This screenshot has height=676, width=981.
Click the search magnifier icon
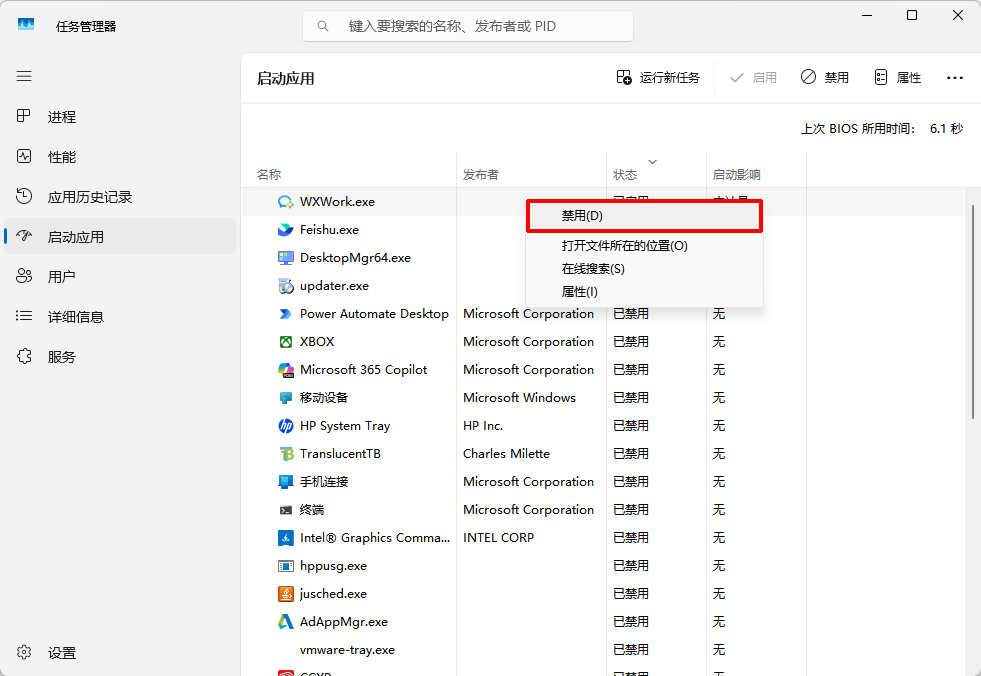323,26
